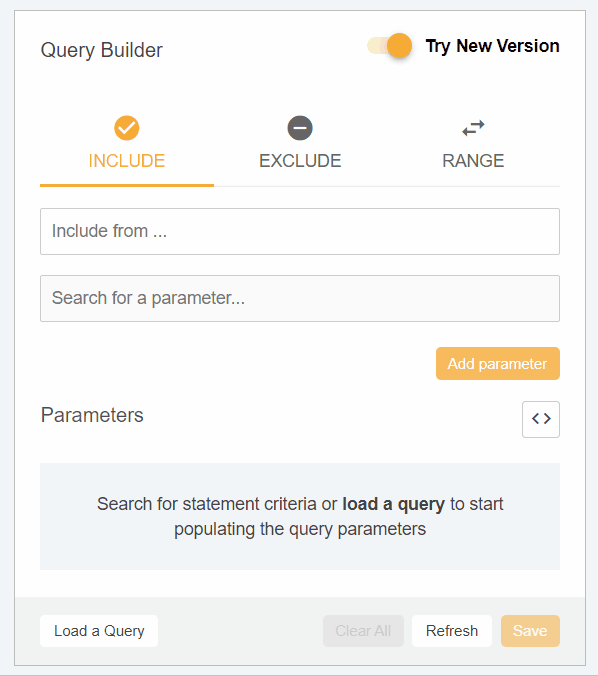
Task: Click the bold 'load a query' link
Action: coord(393,504)
